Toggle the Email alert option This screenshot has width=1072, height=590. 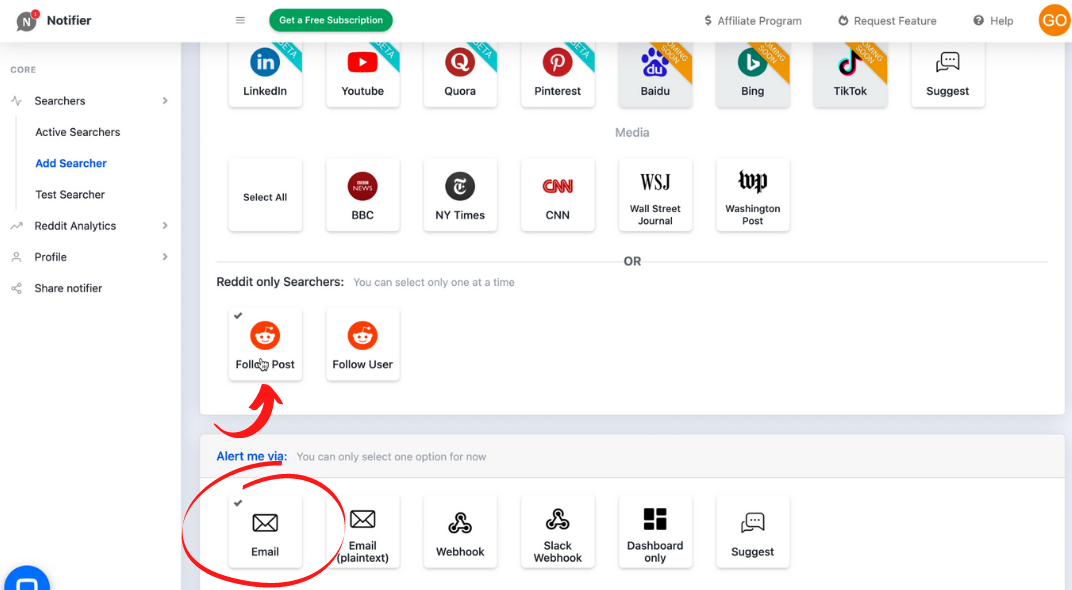[265, 531]
